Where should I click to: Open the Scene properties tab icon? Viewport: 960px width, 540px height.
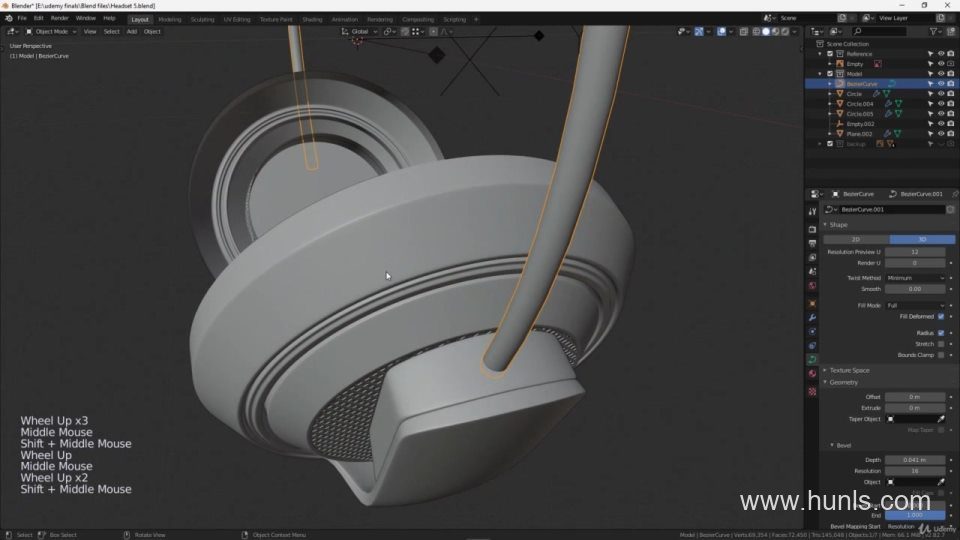tap(812, 272)
